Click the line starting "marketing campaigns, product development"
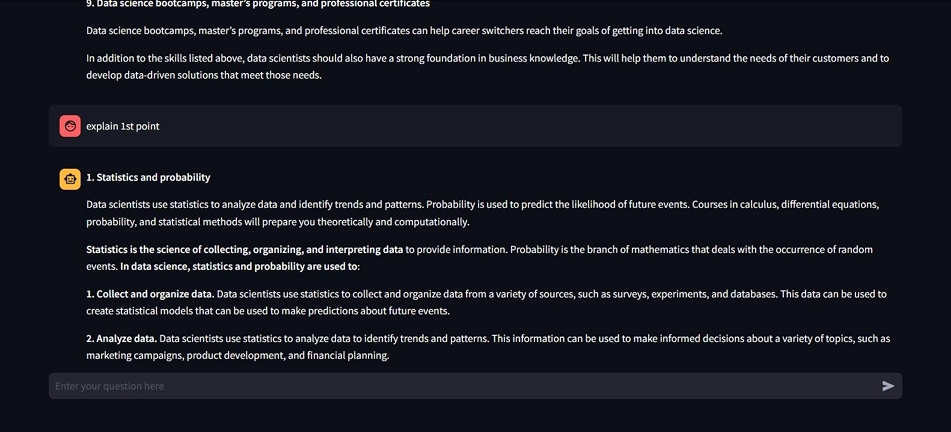The width and height of the screenshot is (951, 432). click(237, 355)
